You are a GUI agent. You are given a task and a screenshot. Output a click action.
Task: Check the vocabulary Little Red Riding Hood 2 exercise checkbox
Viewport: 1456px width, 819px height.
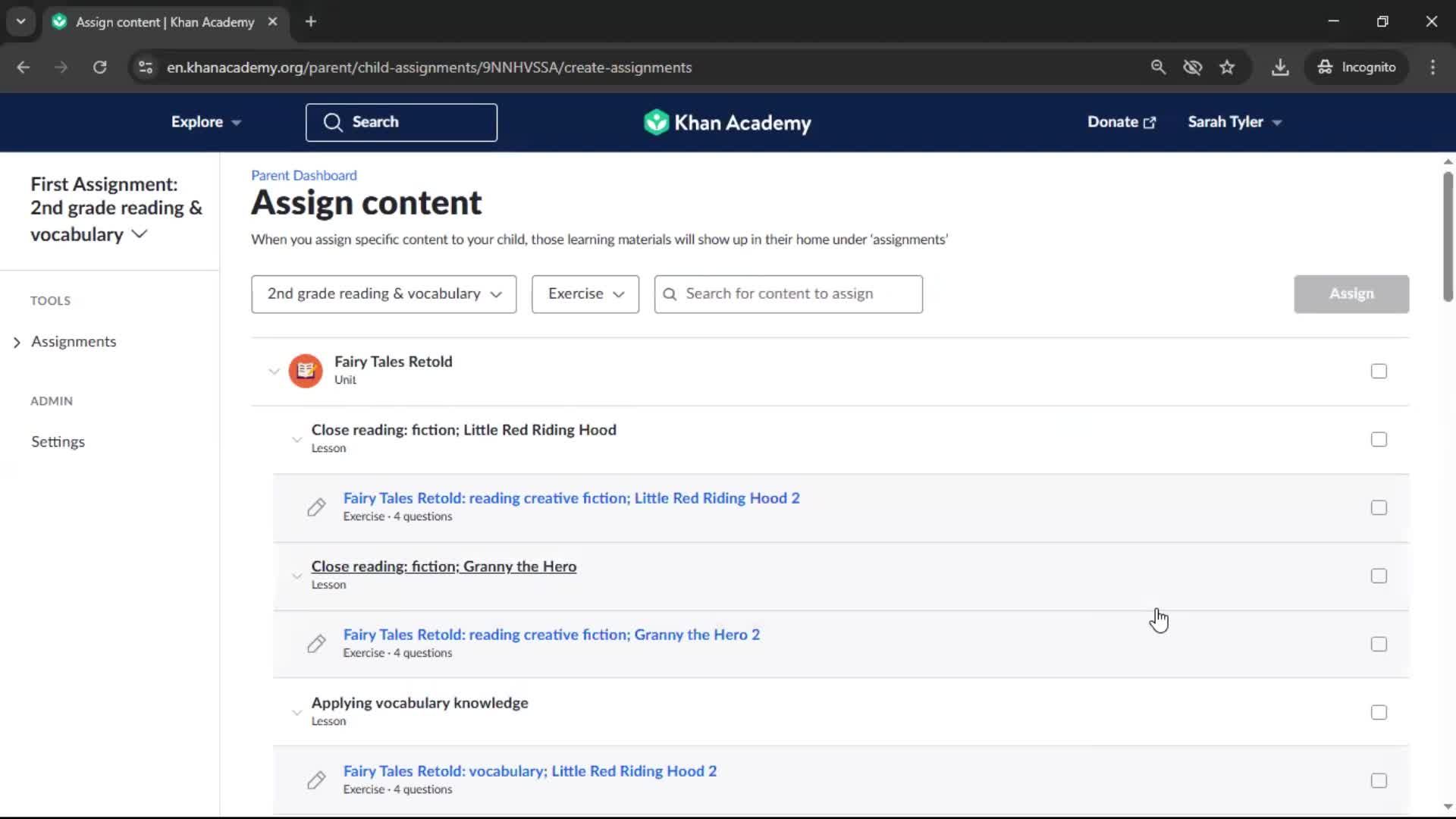click(1379, 780)
